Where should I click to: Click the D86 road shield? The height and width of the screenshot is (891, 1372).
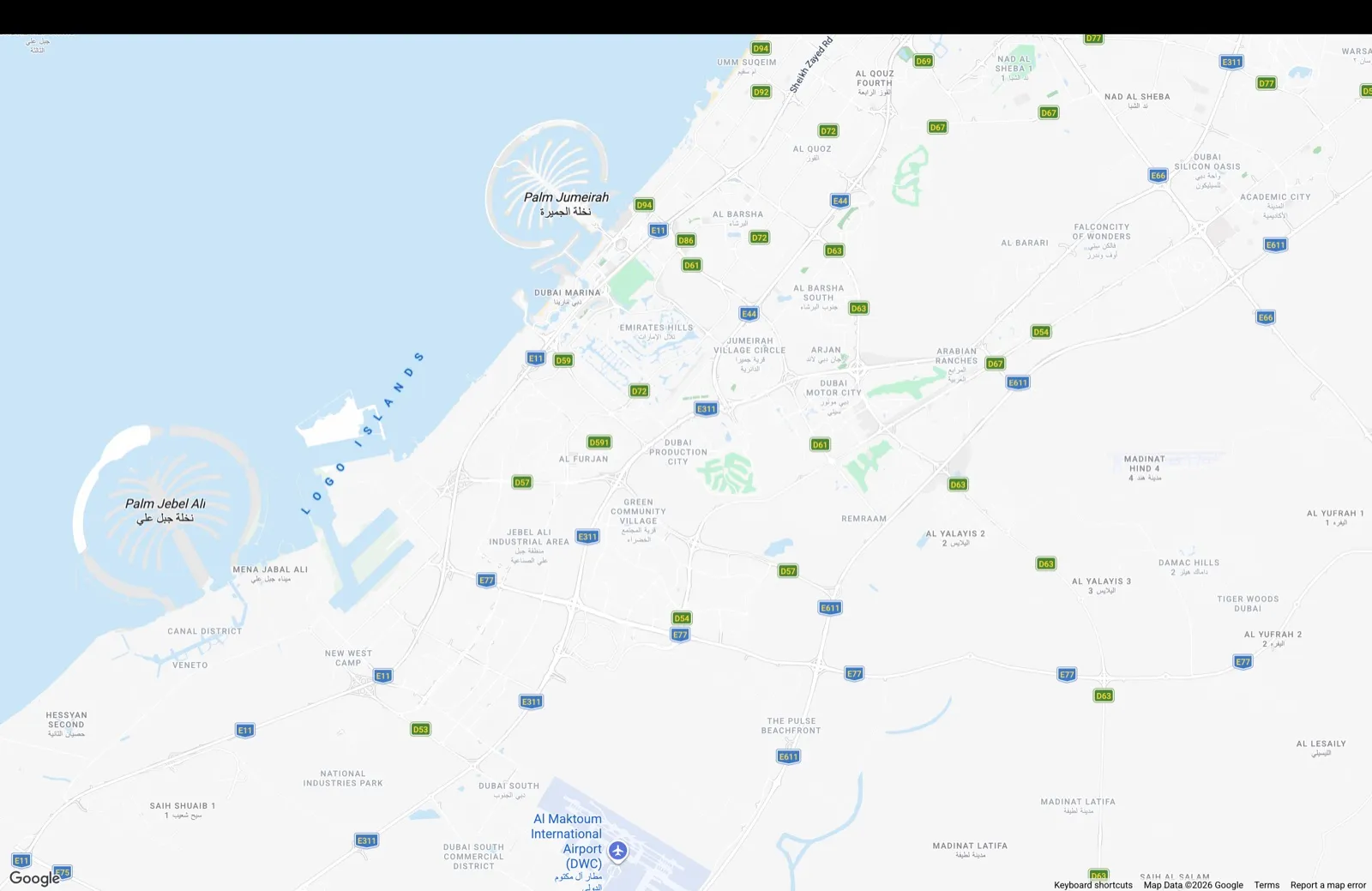[686, 240]
